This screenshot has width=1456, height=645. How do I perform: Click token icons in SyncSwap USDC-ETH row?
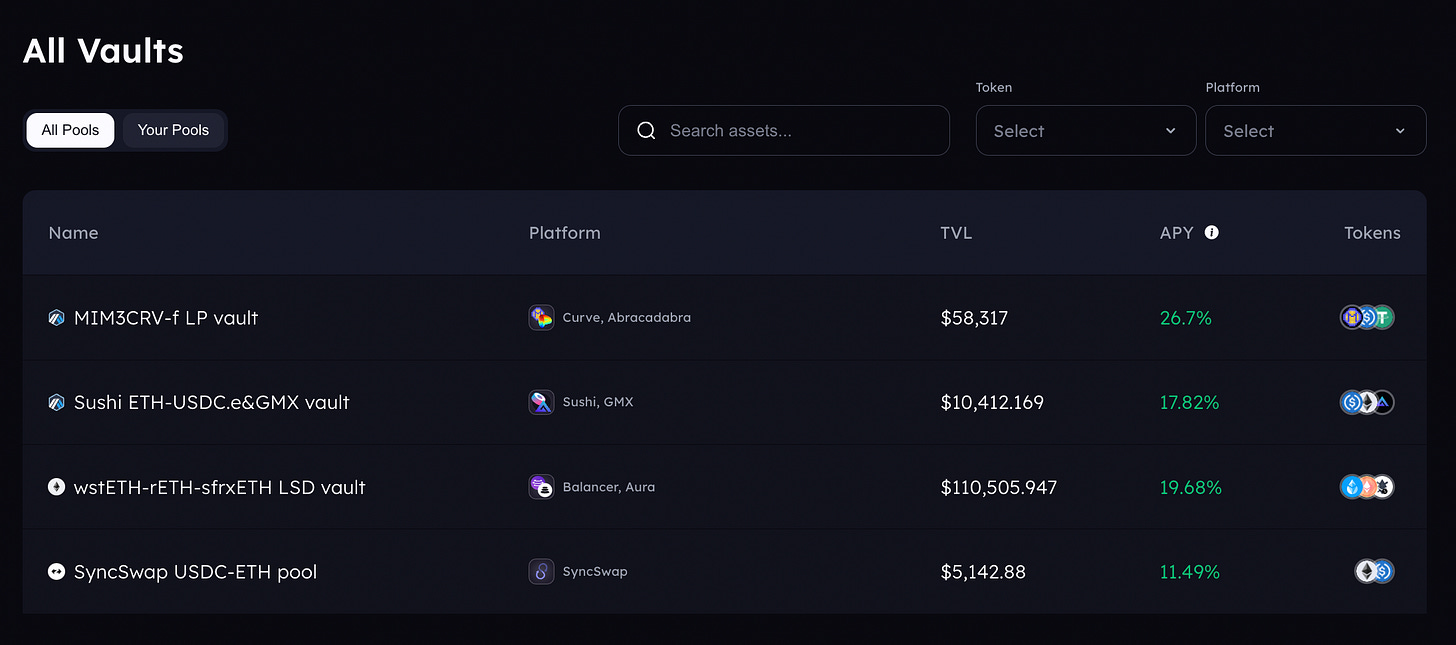click(x=1375, y=572)
